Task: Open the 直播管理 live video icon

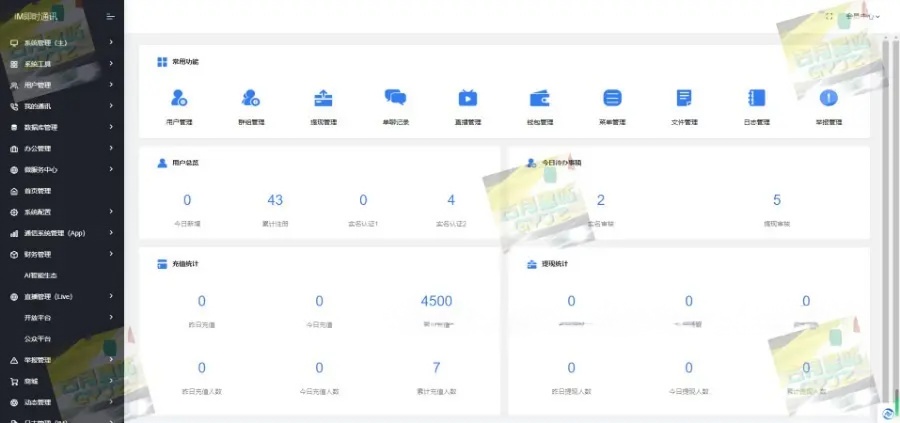Action: [468, 98]
